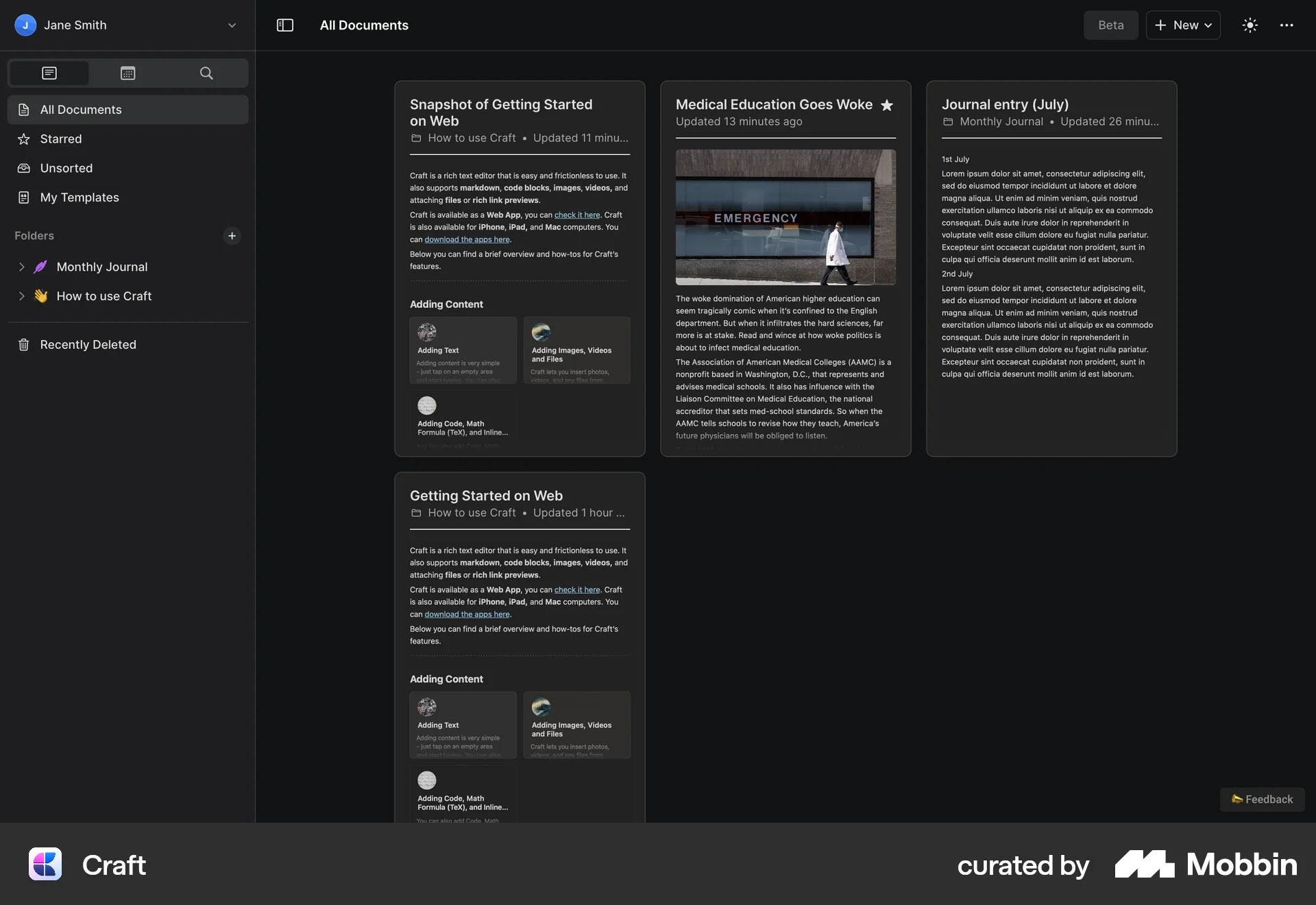The height and width of the screenshot is (905, 1316).
Task: Create a new folder with the plus icon
Action: (232, 236)
